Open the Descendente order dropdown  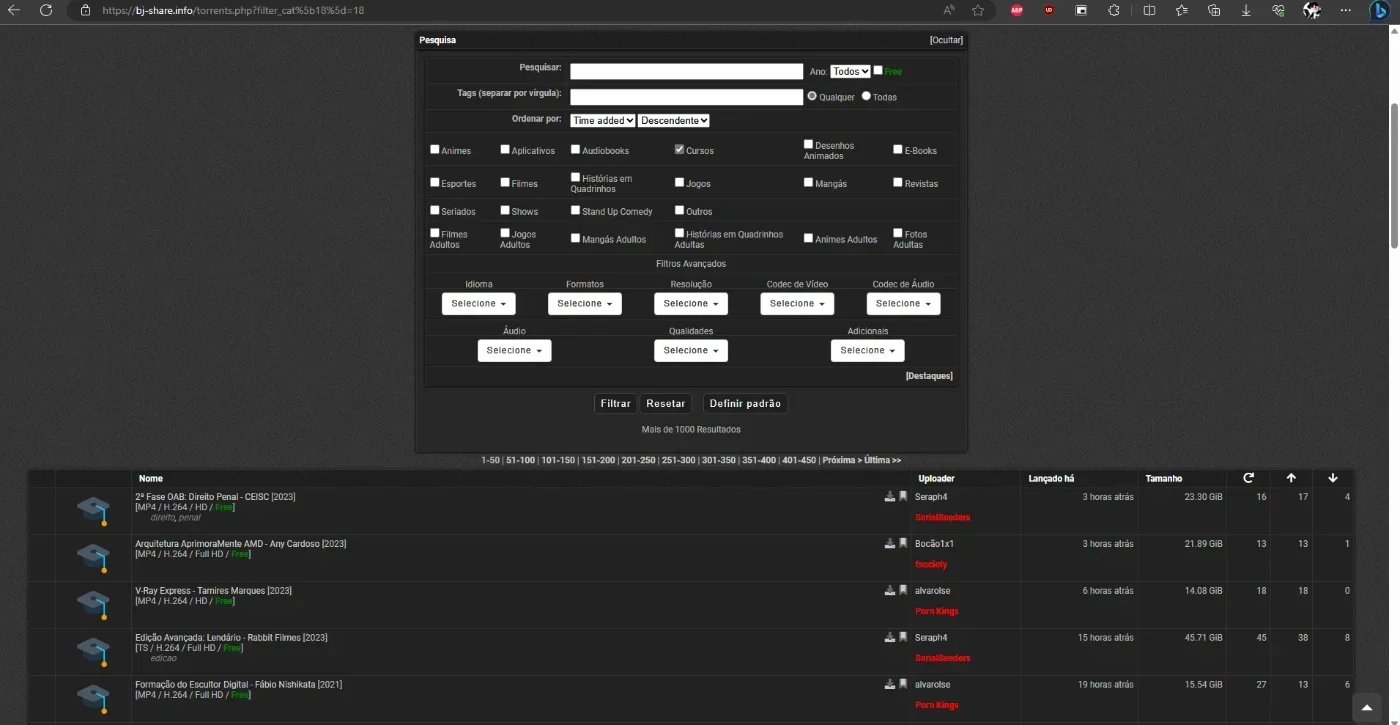coord(674,120)
